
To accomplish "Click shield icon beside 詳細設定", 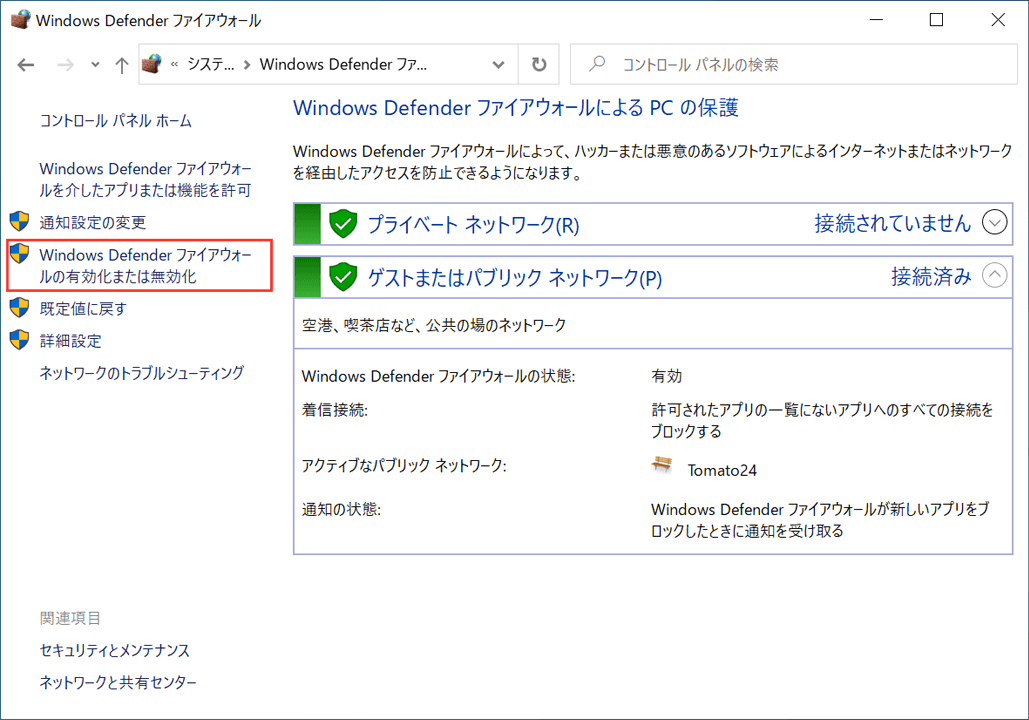I will coord(20,339).
